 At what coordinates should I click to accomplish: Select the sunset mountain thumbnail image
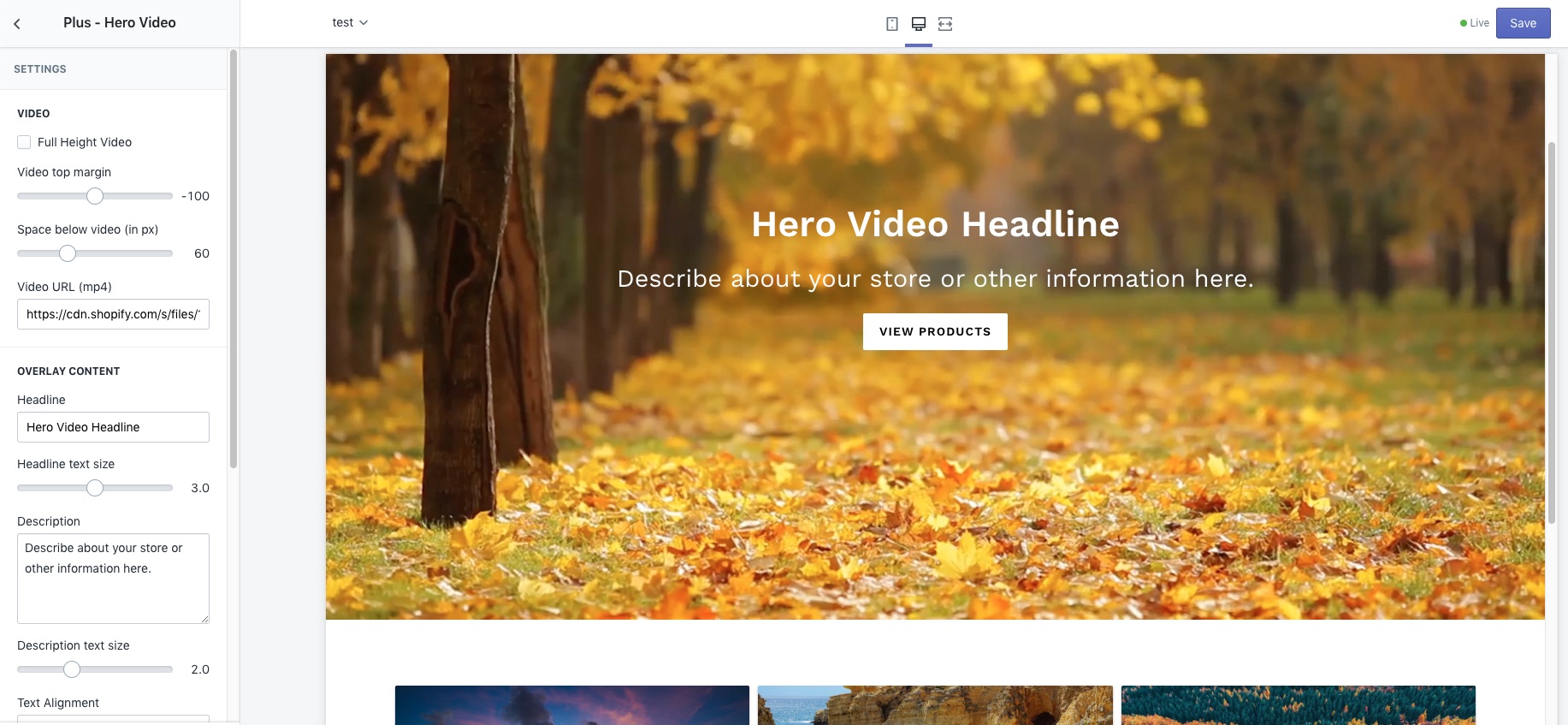572,704
